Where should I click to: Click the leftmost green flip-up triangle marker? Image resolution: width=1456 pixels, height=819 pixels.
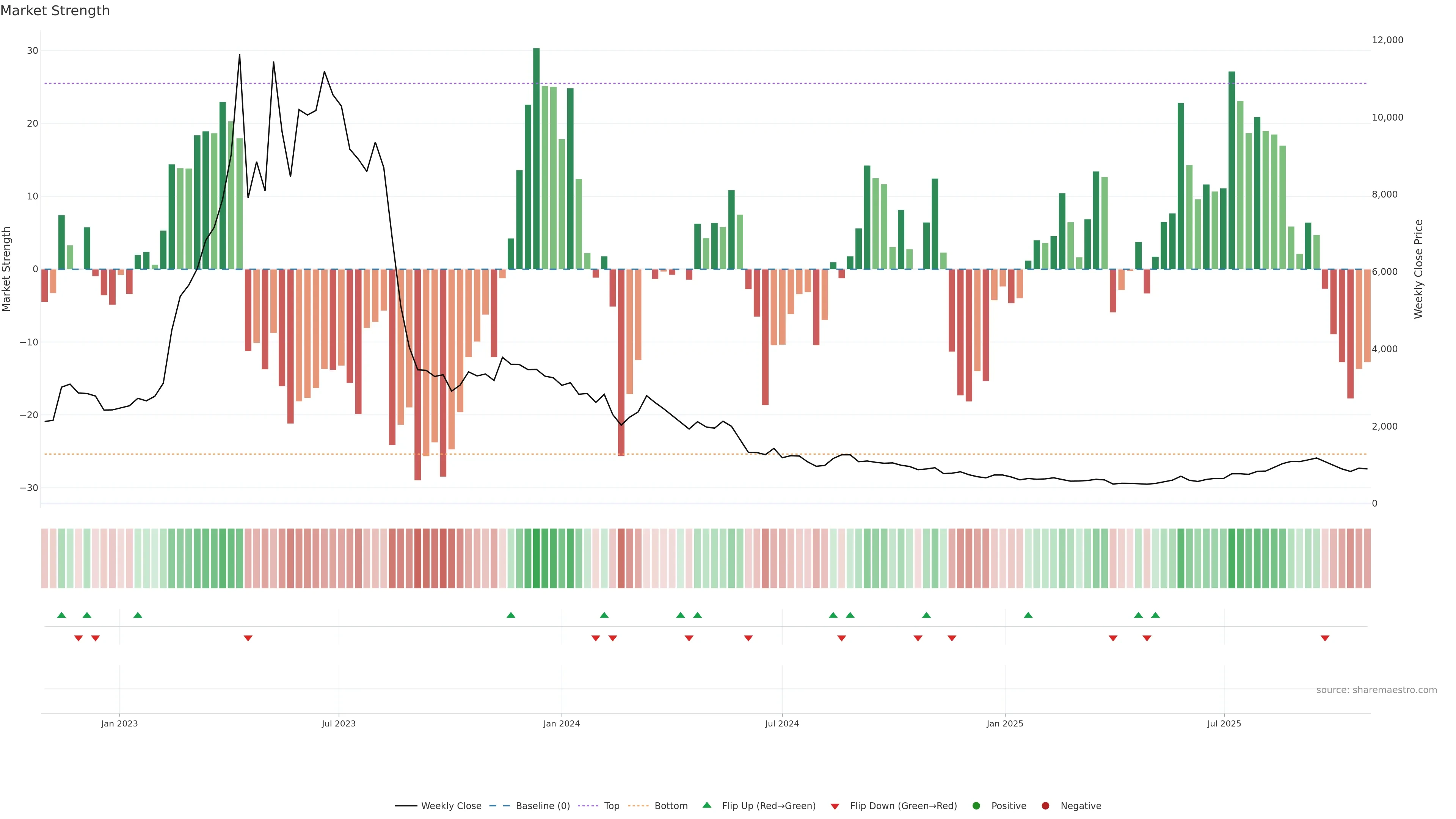61,615
